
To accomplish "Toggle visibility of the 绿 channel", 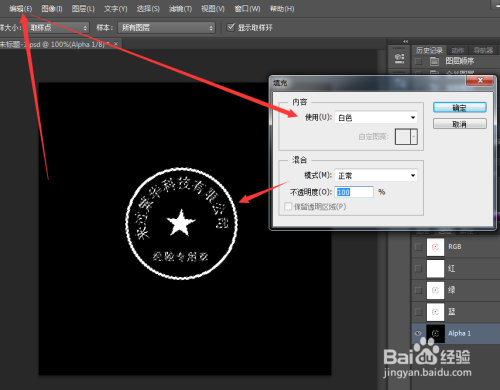I will click(418, 290).
